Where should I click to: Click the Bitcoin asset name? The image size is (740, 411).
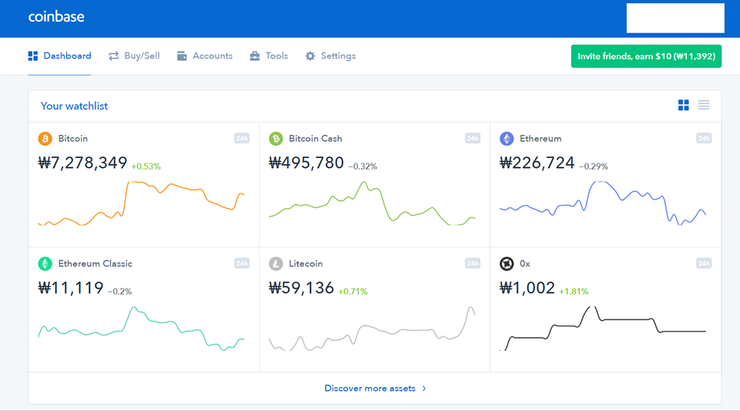click(73, 139)
